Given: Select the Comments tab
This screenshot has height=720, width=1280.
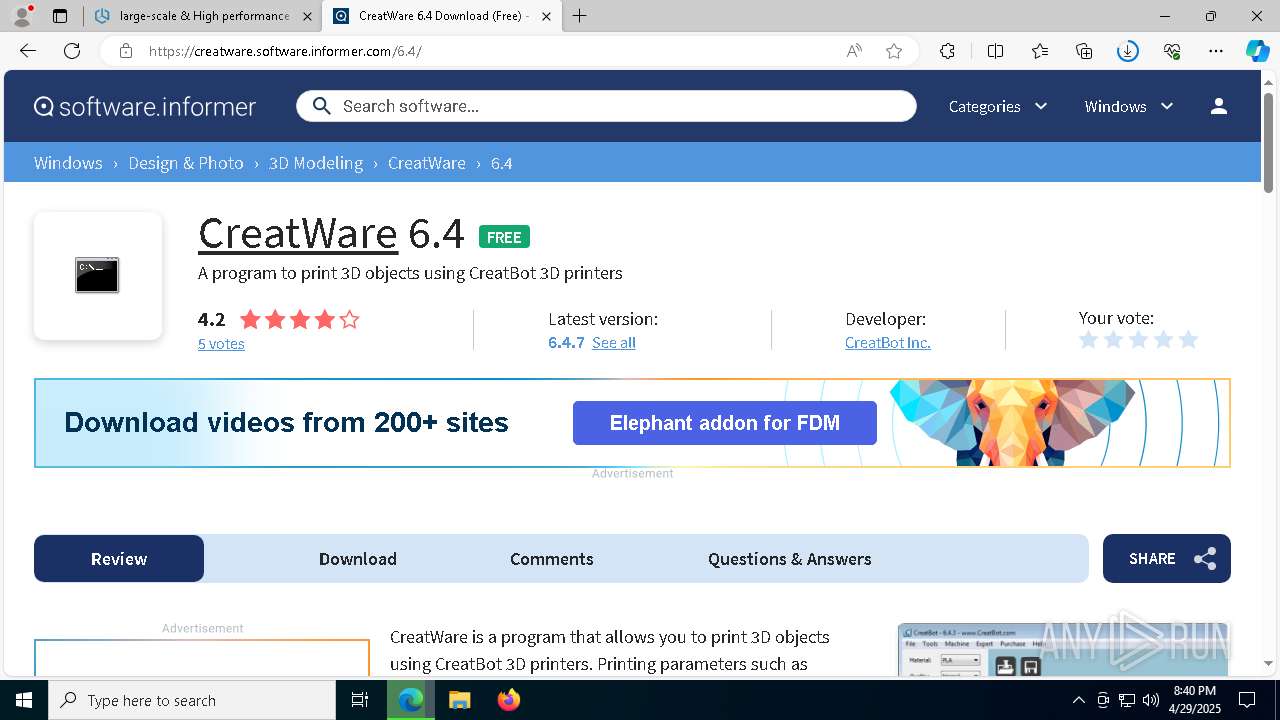Looking at the screenshot, I should pos(552,559).
